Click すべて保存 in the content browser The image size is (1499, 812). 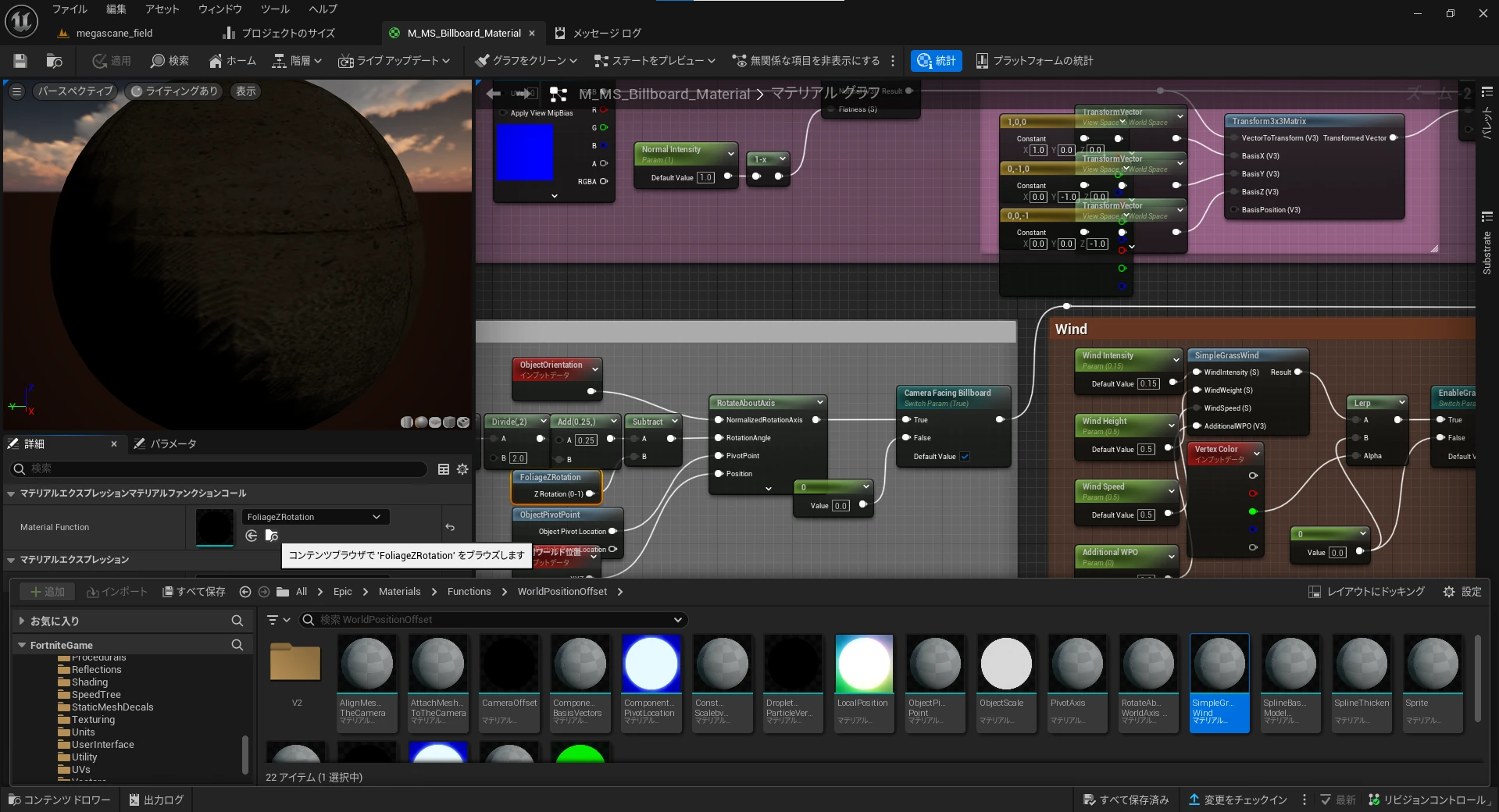click(194, 592)
